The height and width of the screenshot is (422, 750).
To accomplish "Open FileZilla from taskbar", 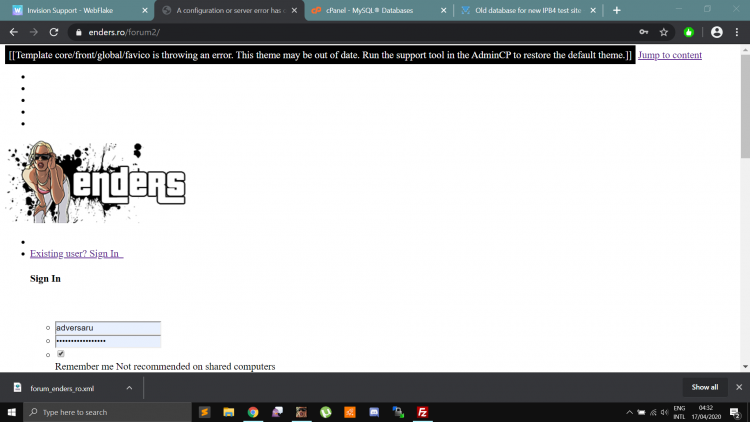I will [x=423, y=412].
